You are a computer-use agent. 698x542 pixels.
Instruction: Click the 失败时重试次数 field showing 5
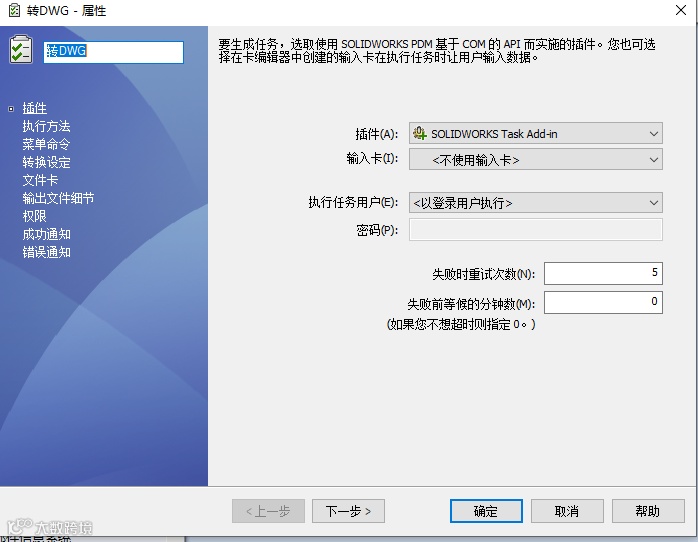[x=603, y=273]
